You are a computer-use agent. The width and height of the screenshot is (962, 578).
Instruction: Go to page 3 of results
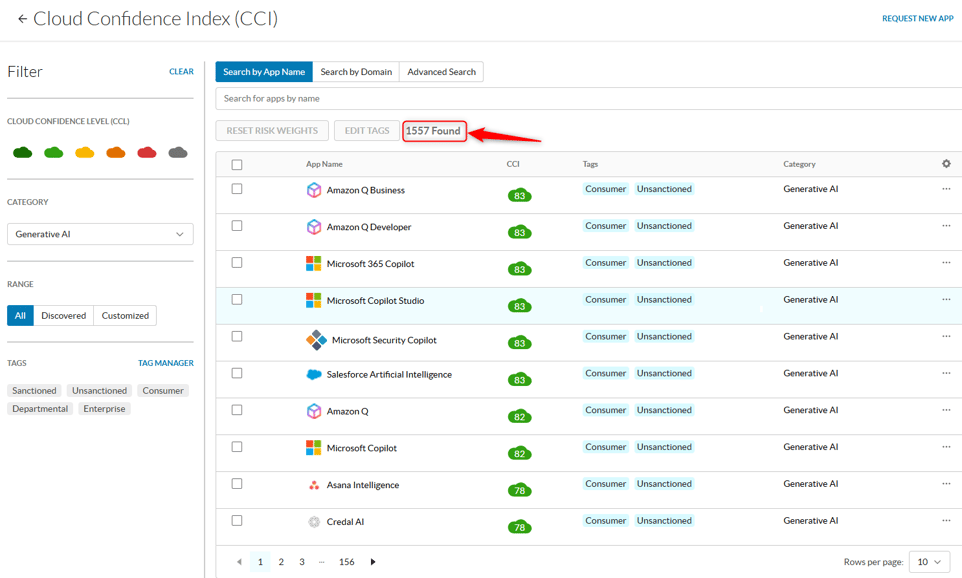point(302,561)
